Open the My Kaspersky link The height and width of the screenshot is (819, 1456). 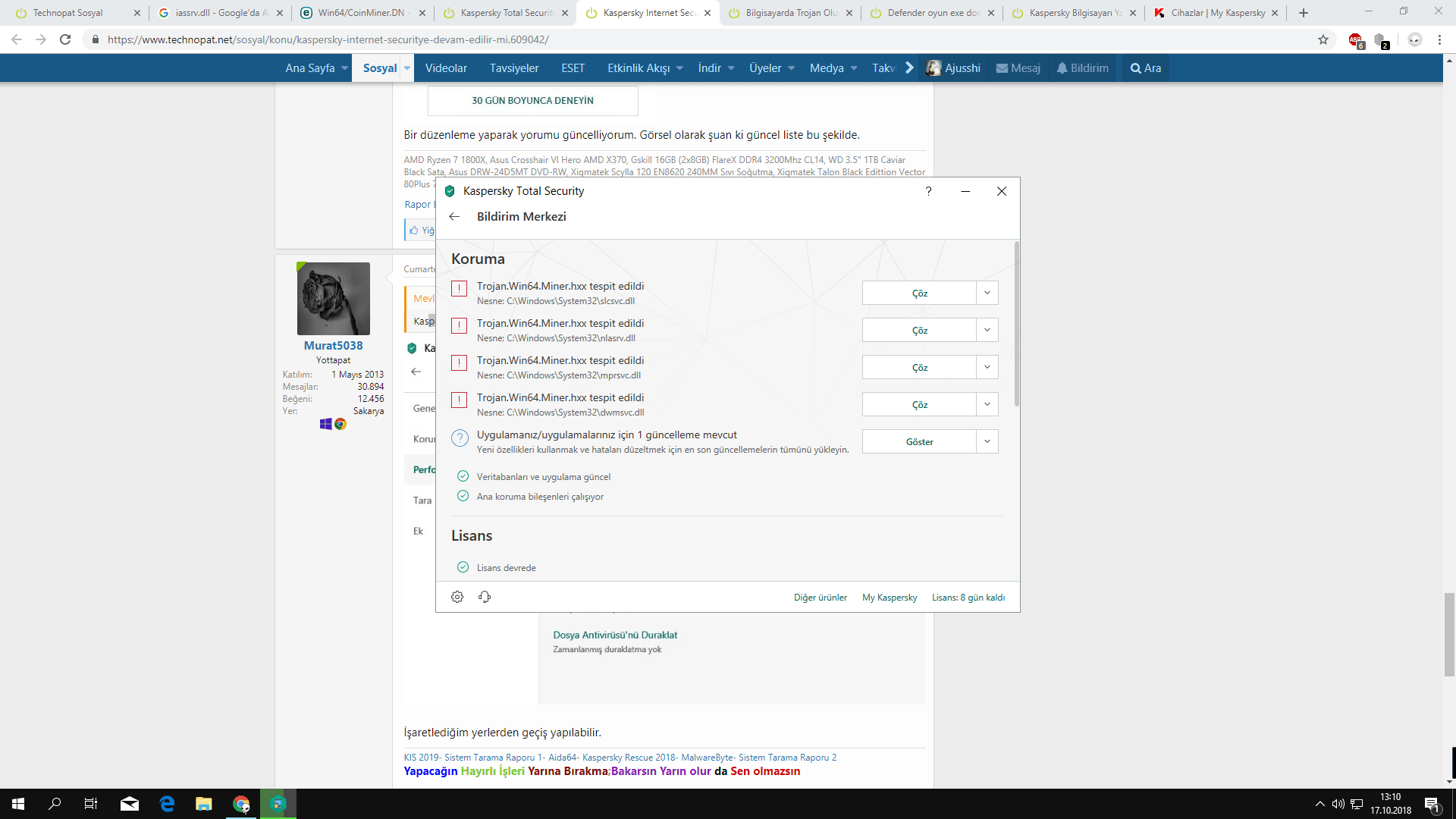coord(890,598)
